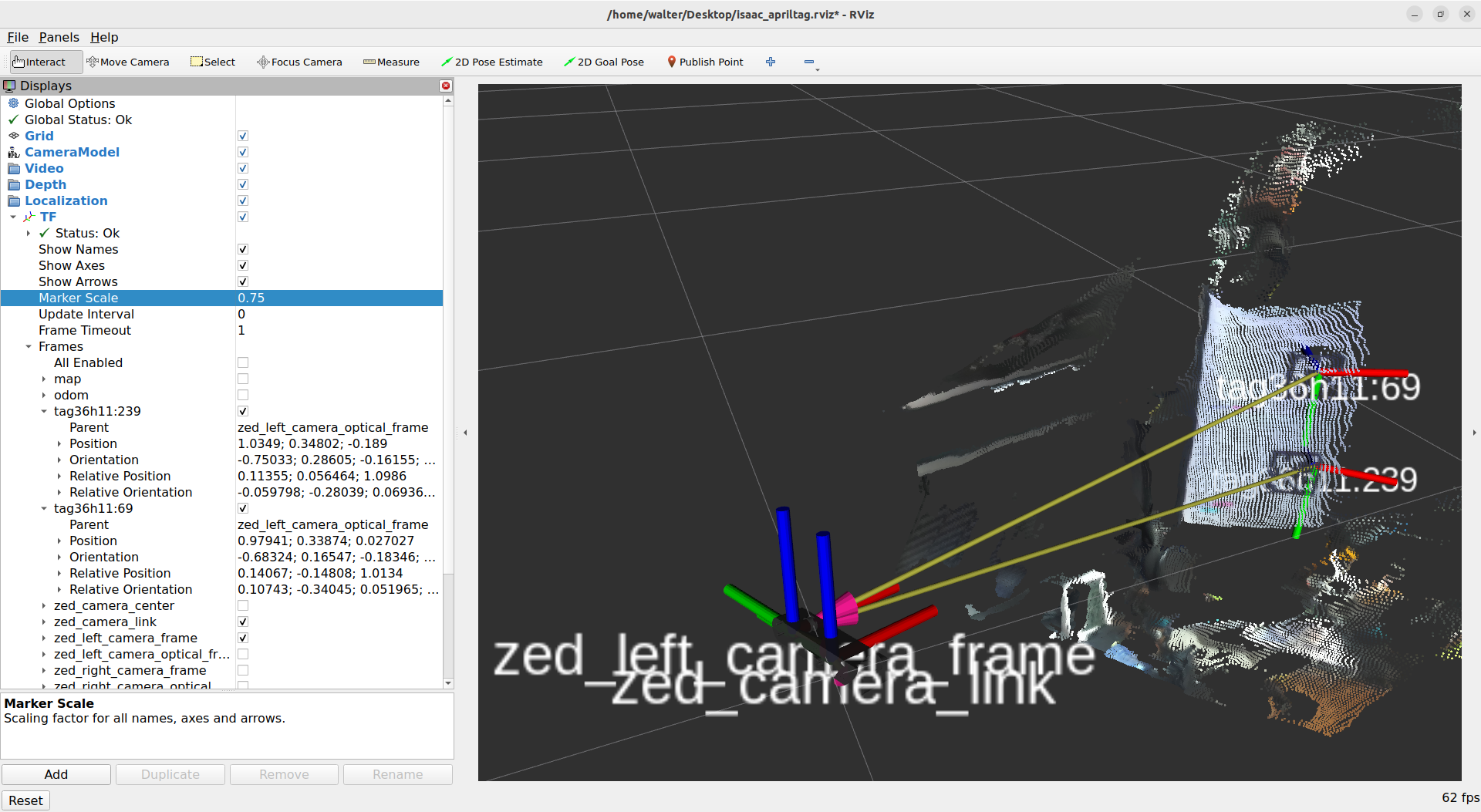Collapse the tag36h11:239 frame entry

44,412
